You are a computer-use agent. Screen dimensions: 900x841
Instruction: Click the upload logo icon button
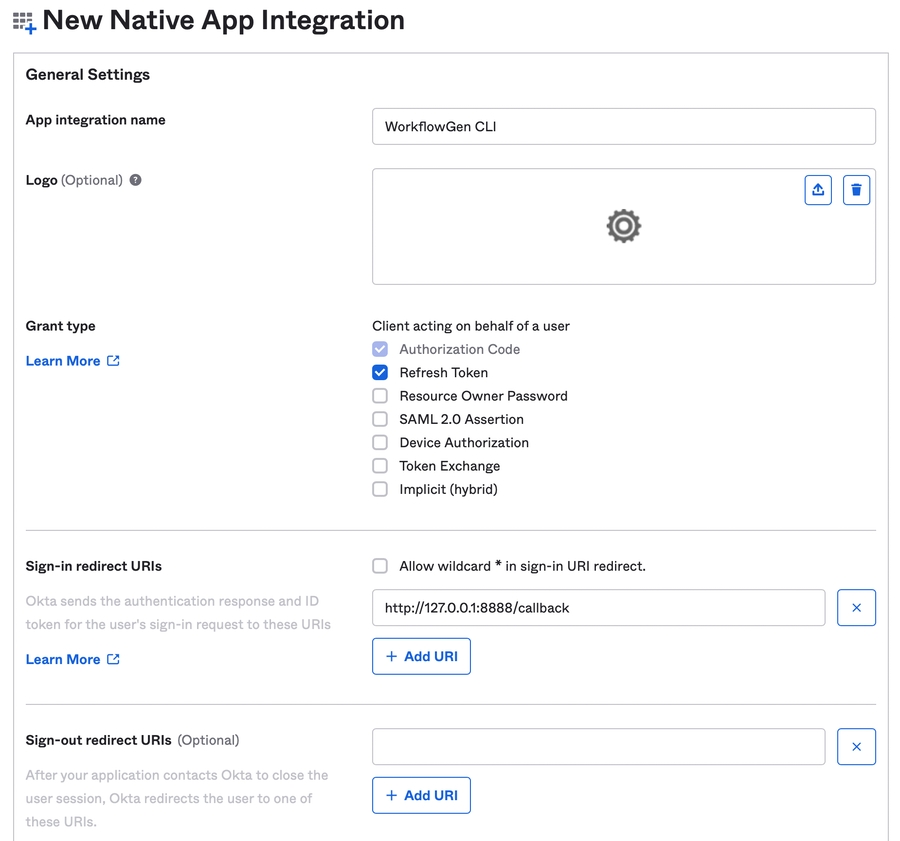coord(818,190)
